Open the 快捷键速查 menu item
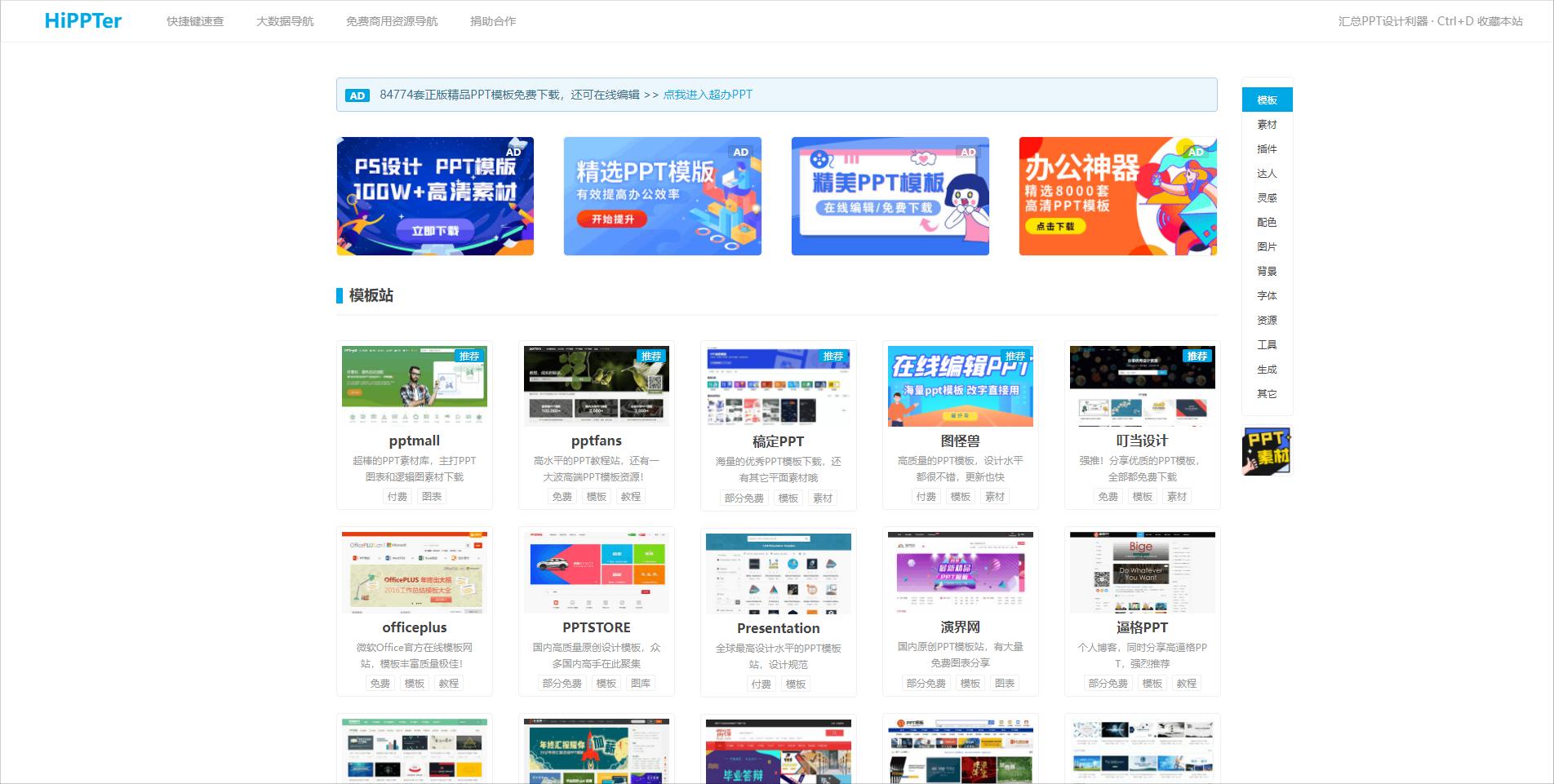The height and width of the screenshot is (784, 1554). 196,21
